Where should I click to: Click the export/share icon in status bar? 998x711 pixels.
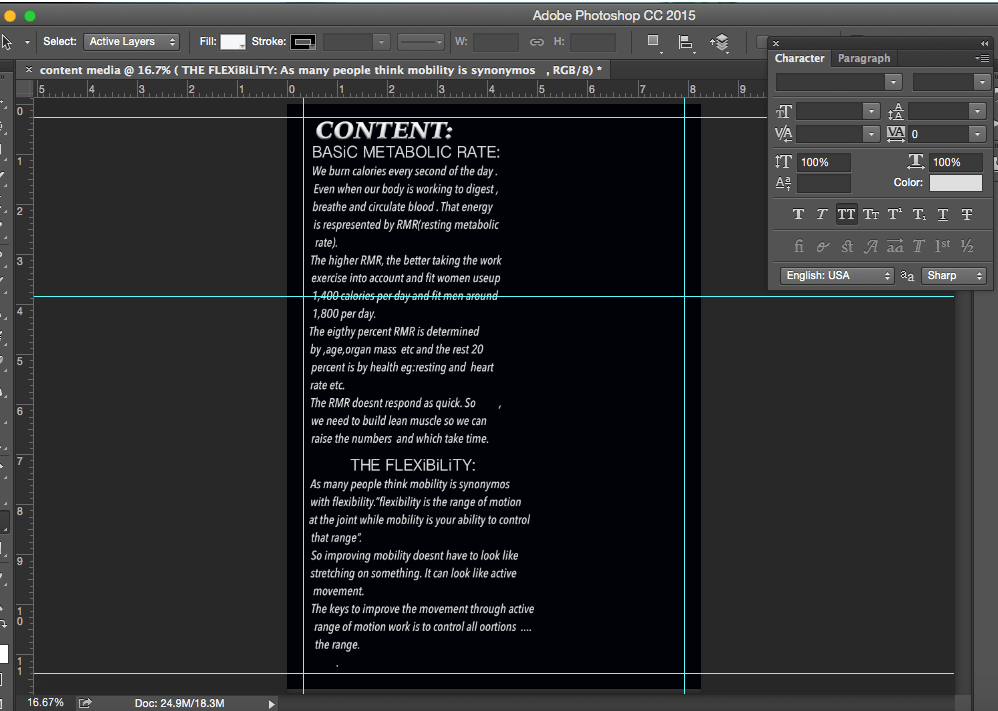click(85, 703)
